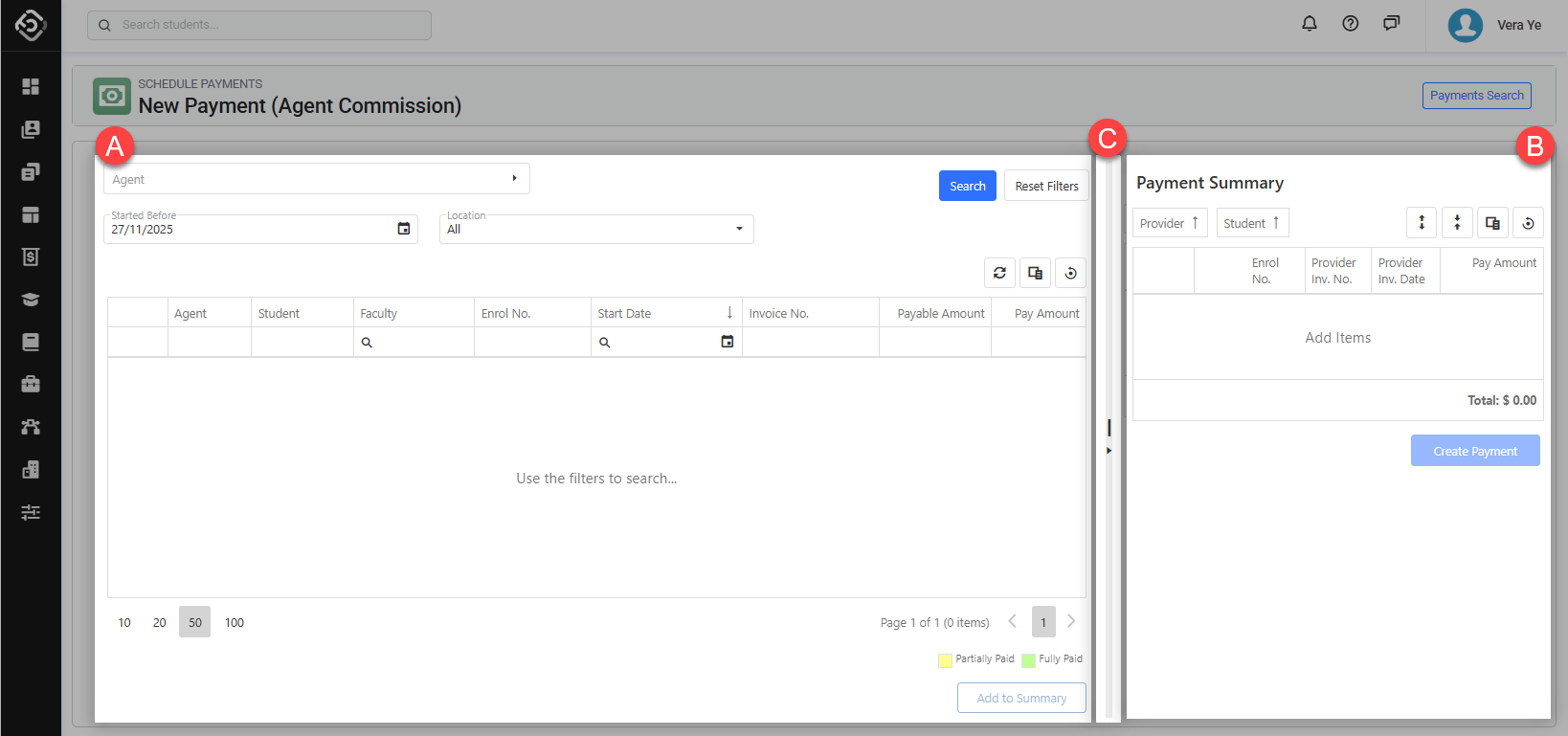Image resolution: width=1568 pixels, height=736 pixels.
Task: Collapse all groups in Payment Summary
Action: pyautogui.click(x=1457, y=223)
